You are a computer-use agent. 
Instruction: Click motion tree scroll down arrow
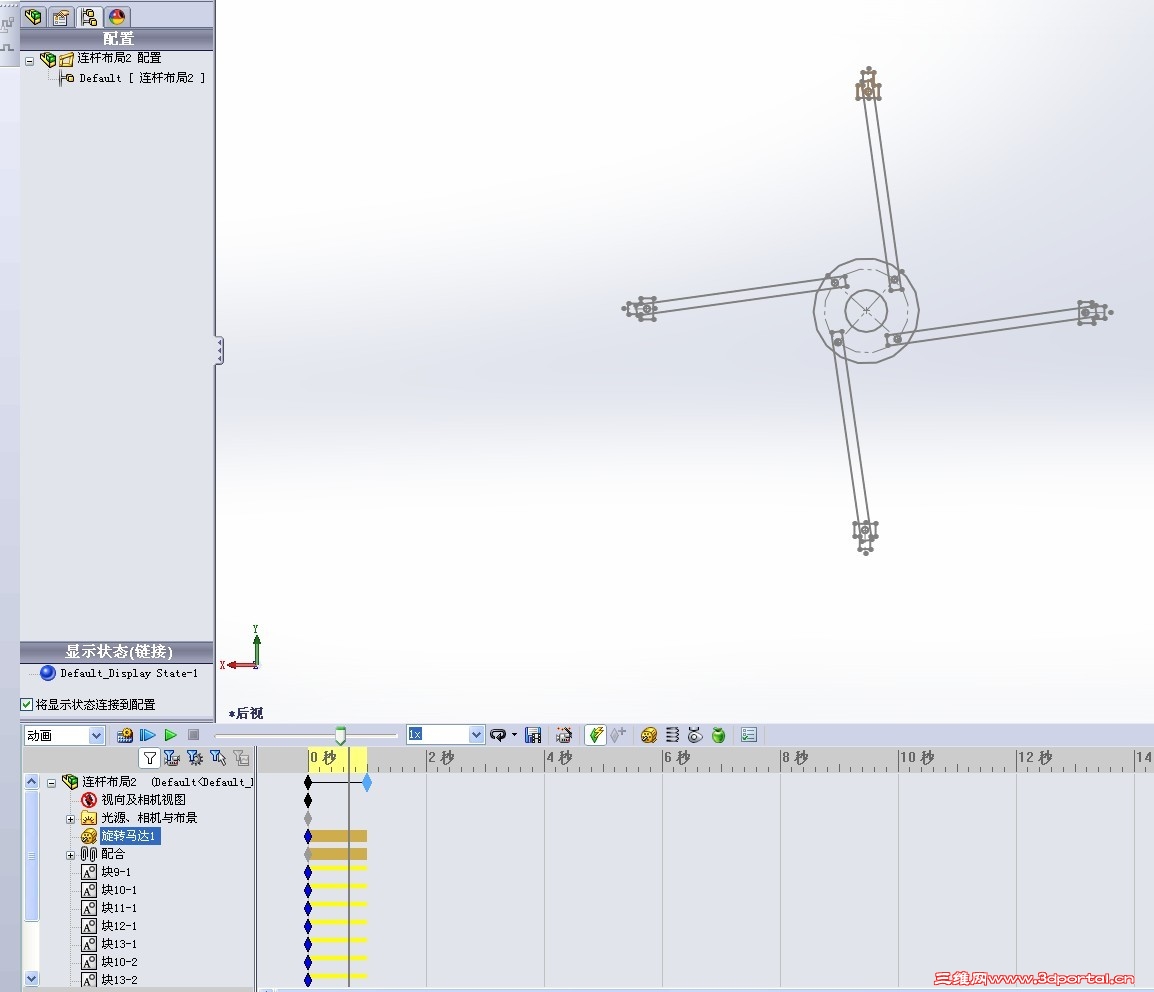click(x=31, y=978)
